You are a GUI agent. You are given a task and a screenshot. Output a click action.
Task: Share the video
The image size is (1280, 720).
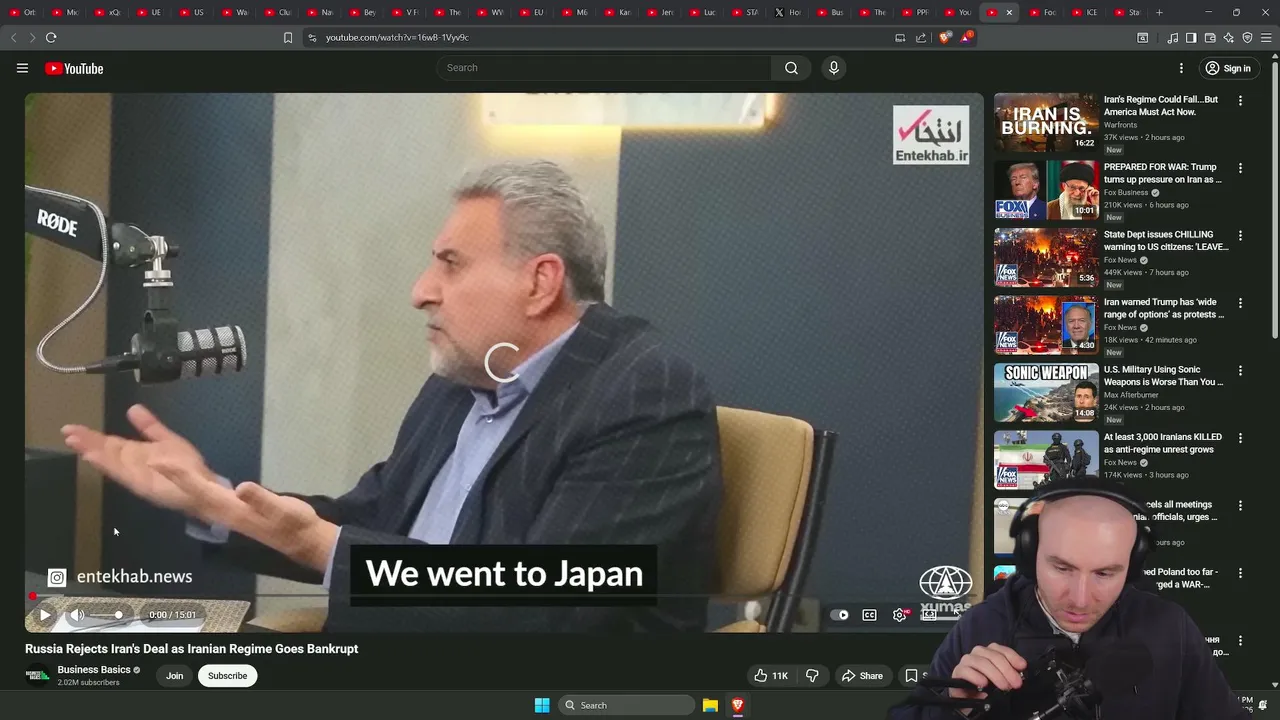[x=862, y=676]
